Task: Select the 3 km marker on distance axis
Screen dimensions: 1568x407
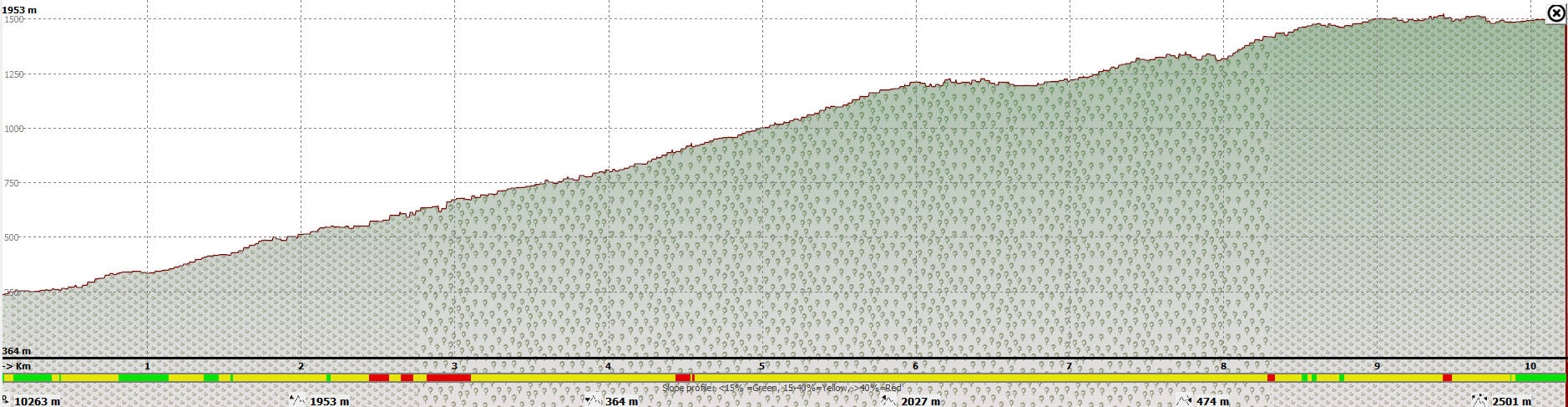Action: pyautogui.click(x=454, y=366)
